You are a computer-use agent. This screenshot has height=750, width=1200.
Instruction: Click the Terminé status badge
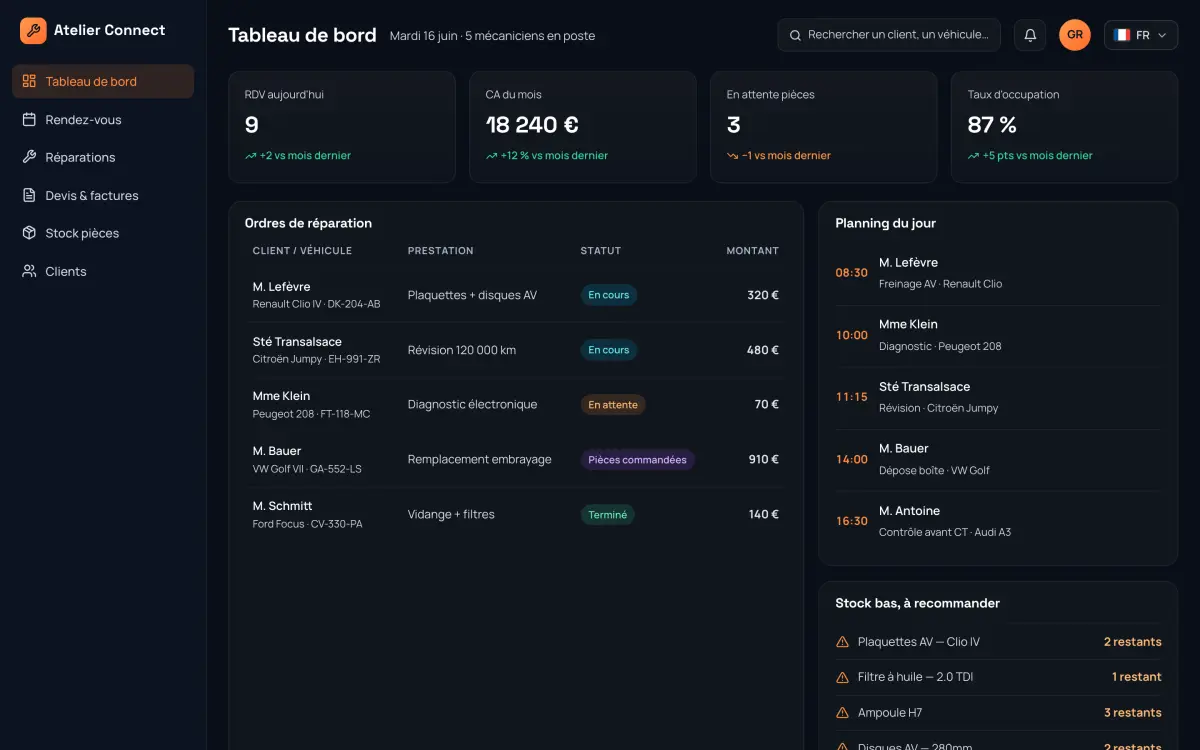(607, 515)
